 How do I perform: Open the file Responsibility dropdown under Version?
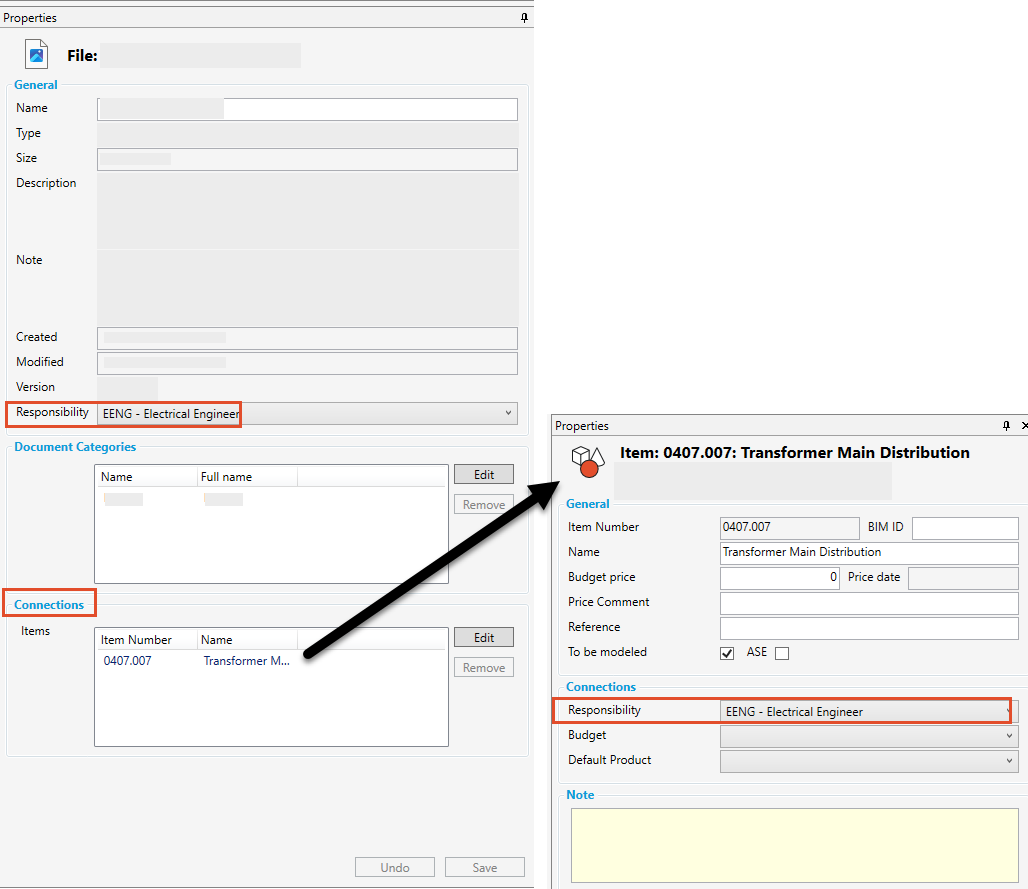pyautogui.click(x=509, y=413)
